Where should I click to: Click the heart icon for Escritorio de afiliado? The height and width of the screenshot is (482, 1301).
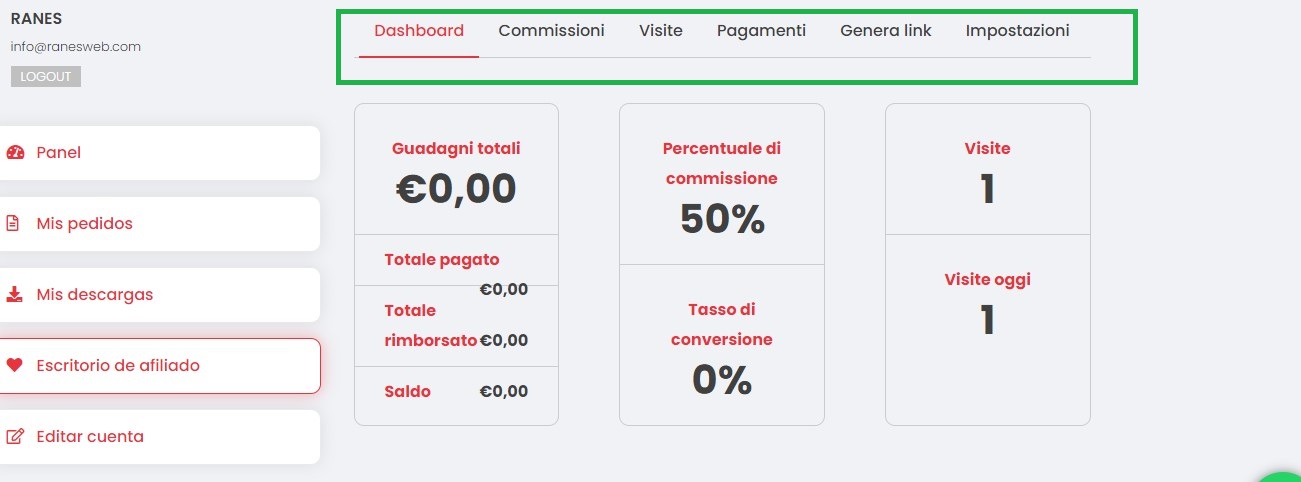click(14, 366)
